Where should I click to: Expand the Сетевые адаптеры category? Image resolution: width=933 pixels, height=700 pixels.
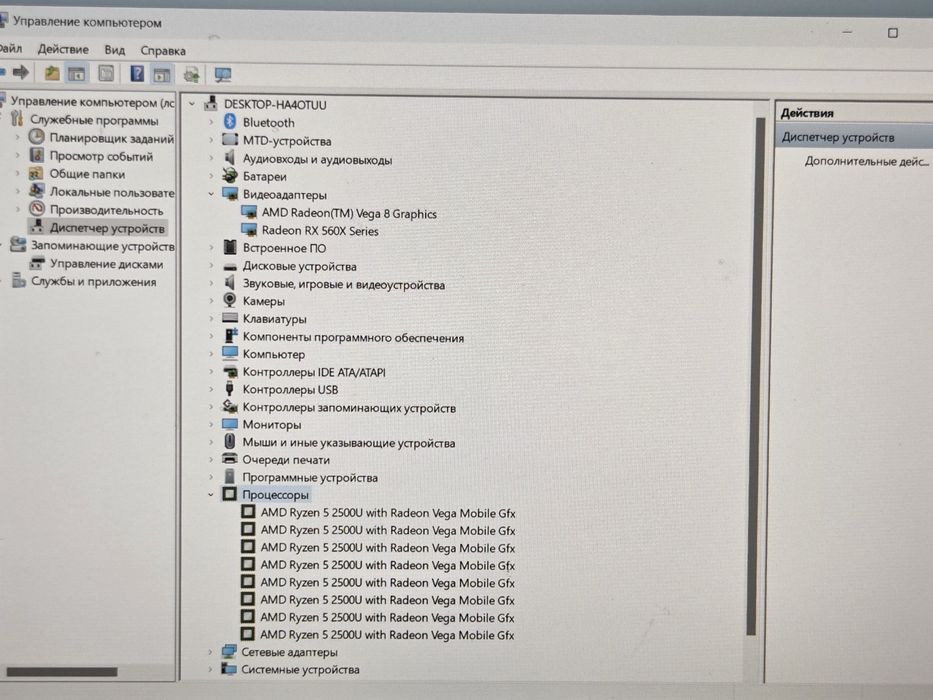(209, 652)
